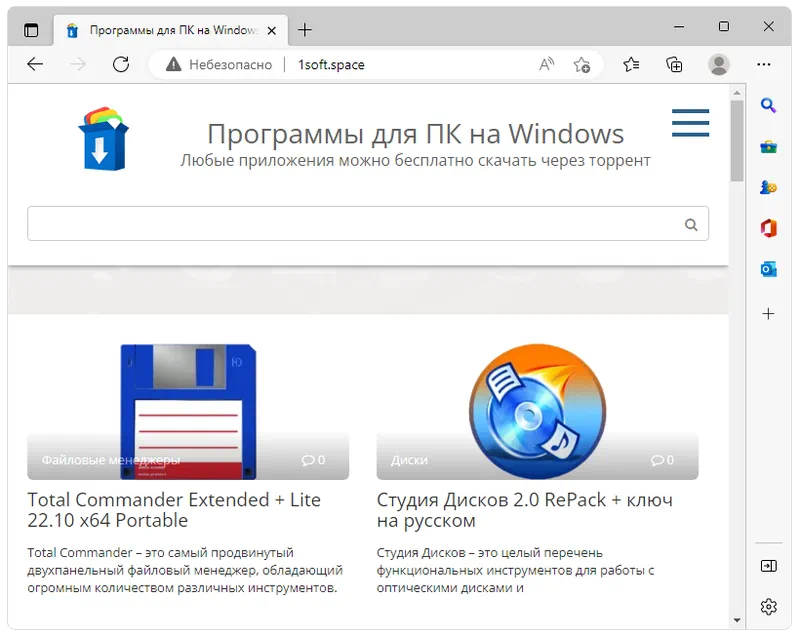Open the site hamburger menu
This screenshot has width=800, height=638.
pyautogui.click(x=690, y=123)
